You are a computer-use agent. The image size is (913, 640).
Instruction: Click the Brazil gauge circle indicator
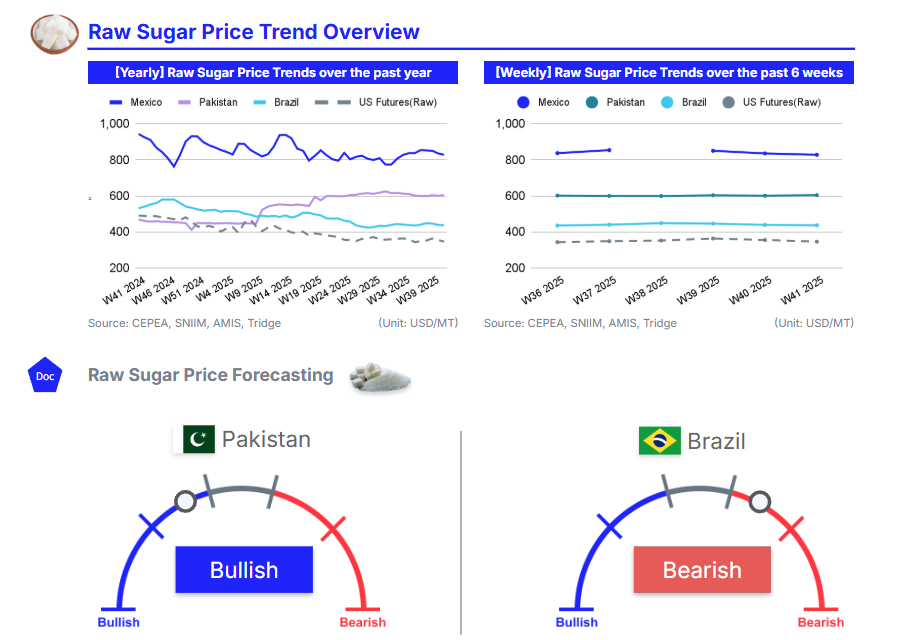tap(760, 500)
